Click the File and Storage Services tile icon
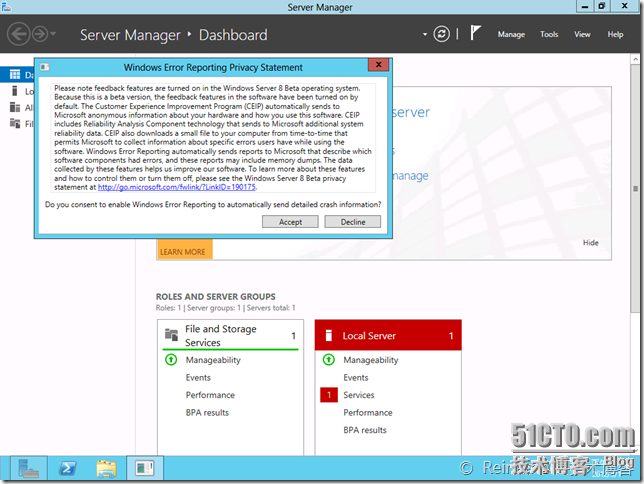The image size is (644, 484). tap(171, 335)
